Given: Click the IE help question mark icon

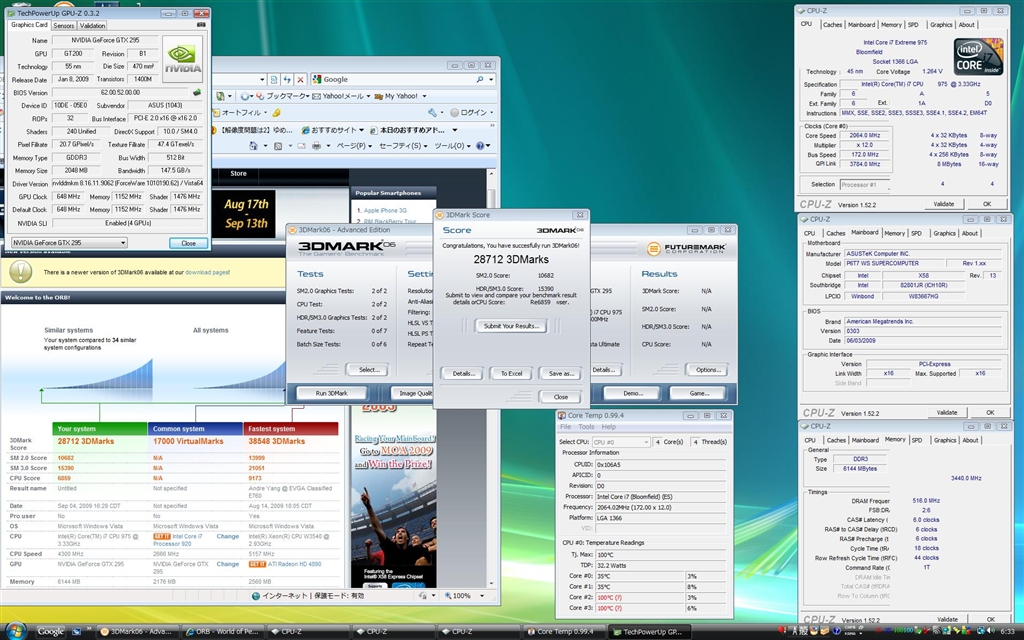Looking at the screenshot, I should (481, 146).
